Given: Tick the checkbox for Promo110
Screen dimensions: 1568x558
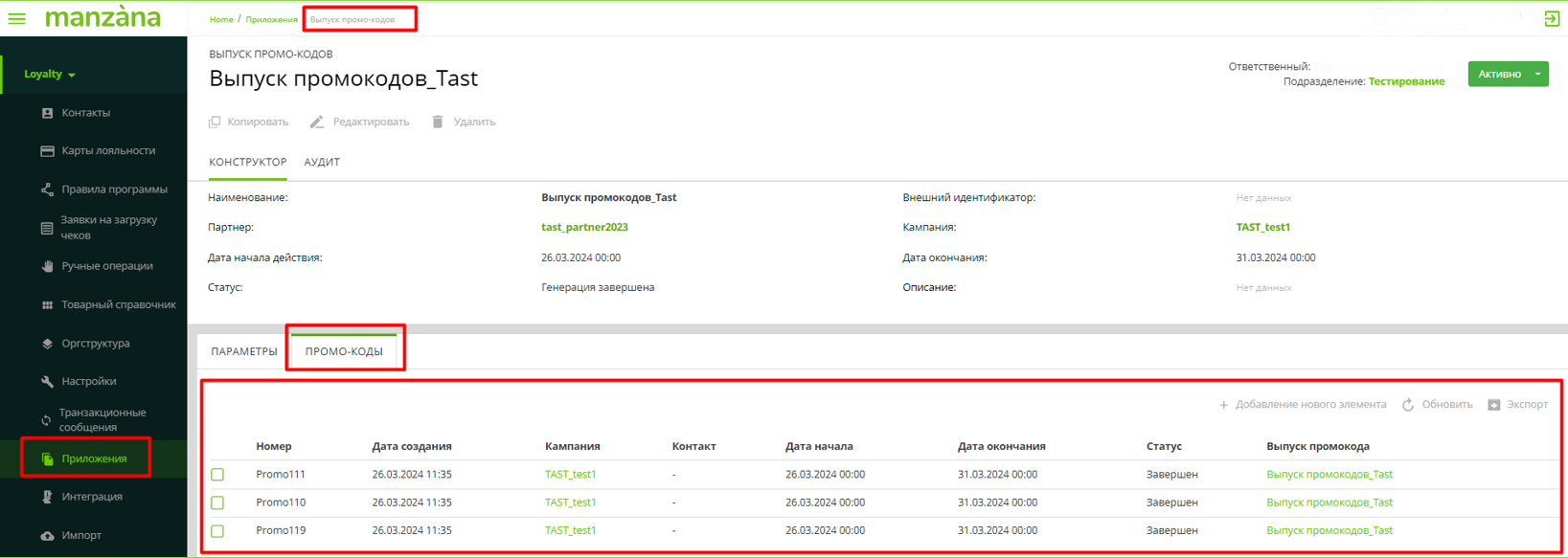Looking at the screenshot, I should click(217, 502).
